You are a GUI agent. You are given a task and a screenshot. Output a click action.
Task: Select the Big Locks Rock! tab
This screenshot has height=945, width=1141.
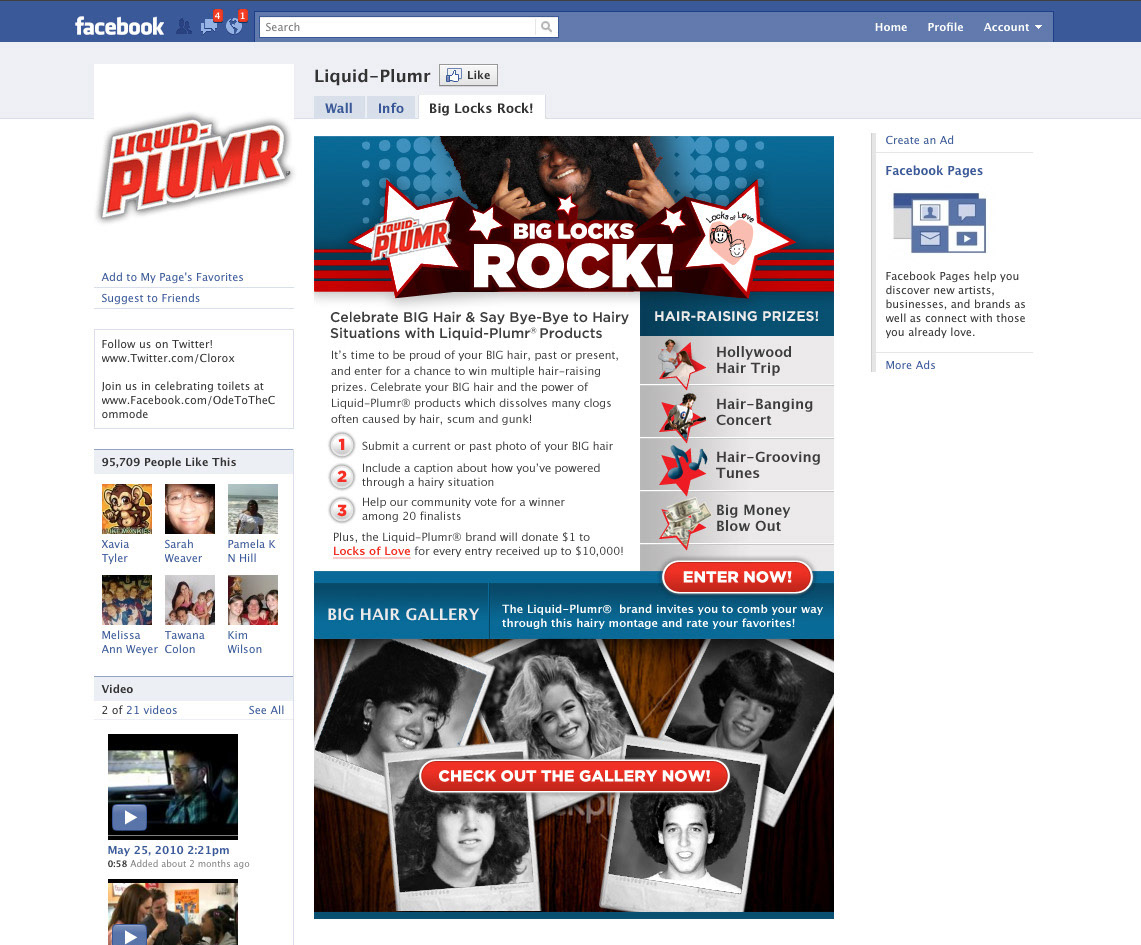(481, 108)
